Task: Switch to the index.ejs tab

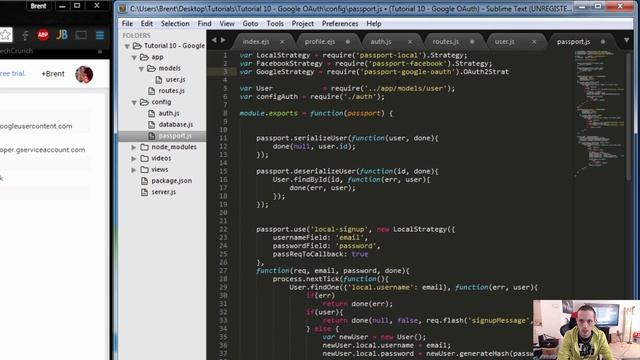Action: (x=256, y=42)
